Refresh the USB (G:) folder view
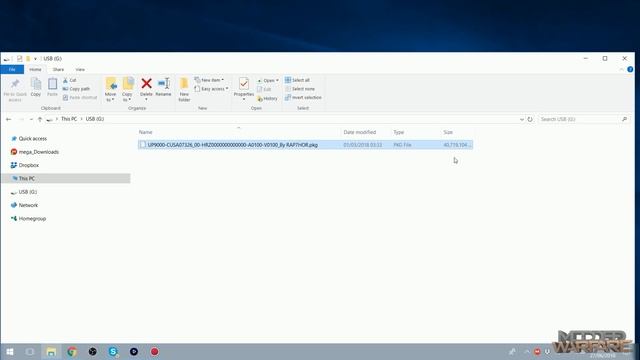The image size is (640, 360). pyautogui.click(x=530, y=119)
